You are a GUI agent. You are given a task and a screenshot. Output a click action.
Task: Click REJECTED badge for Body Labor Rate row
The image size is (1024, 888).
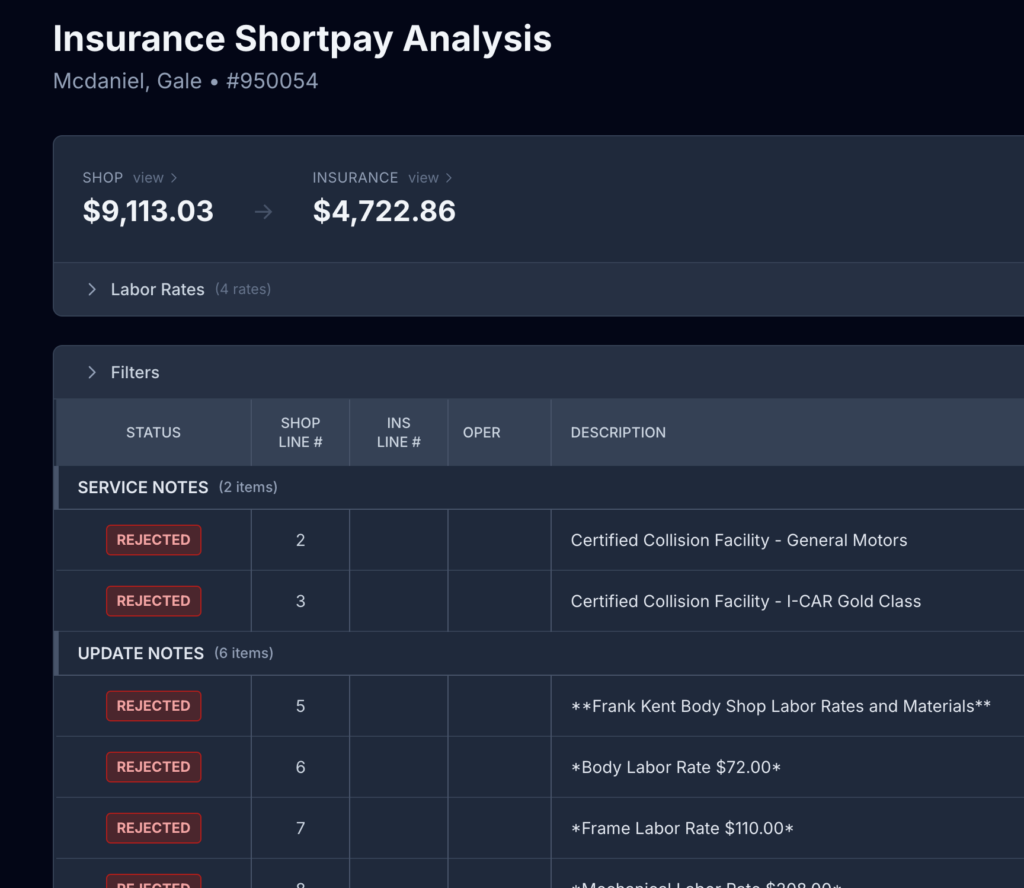click(x=153, y=767)
